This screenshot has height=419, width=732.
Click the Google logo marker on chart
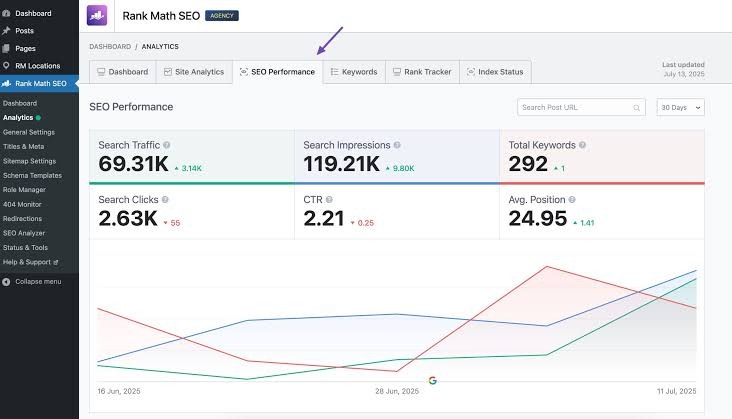(x=433, y=381)
